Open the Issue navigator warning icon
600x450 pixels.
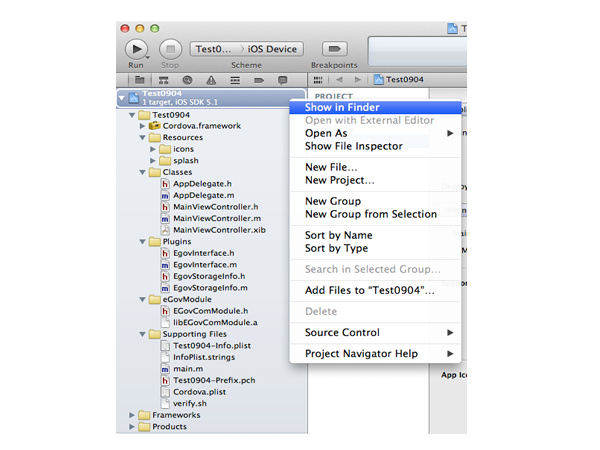tap(211, 79)
